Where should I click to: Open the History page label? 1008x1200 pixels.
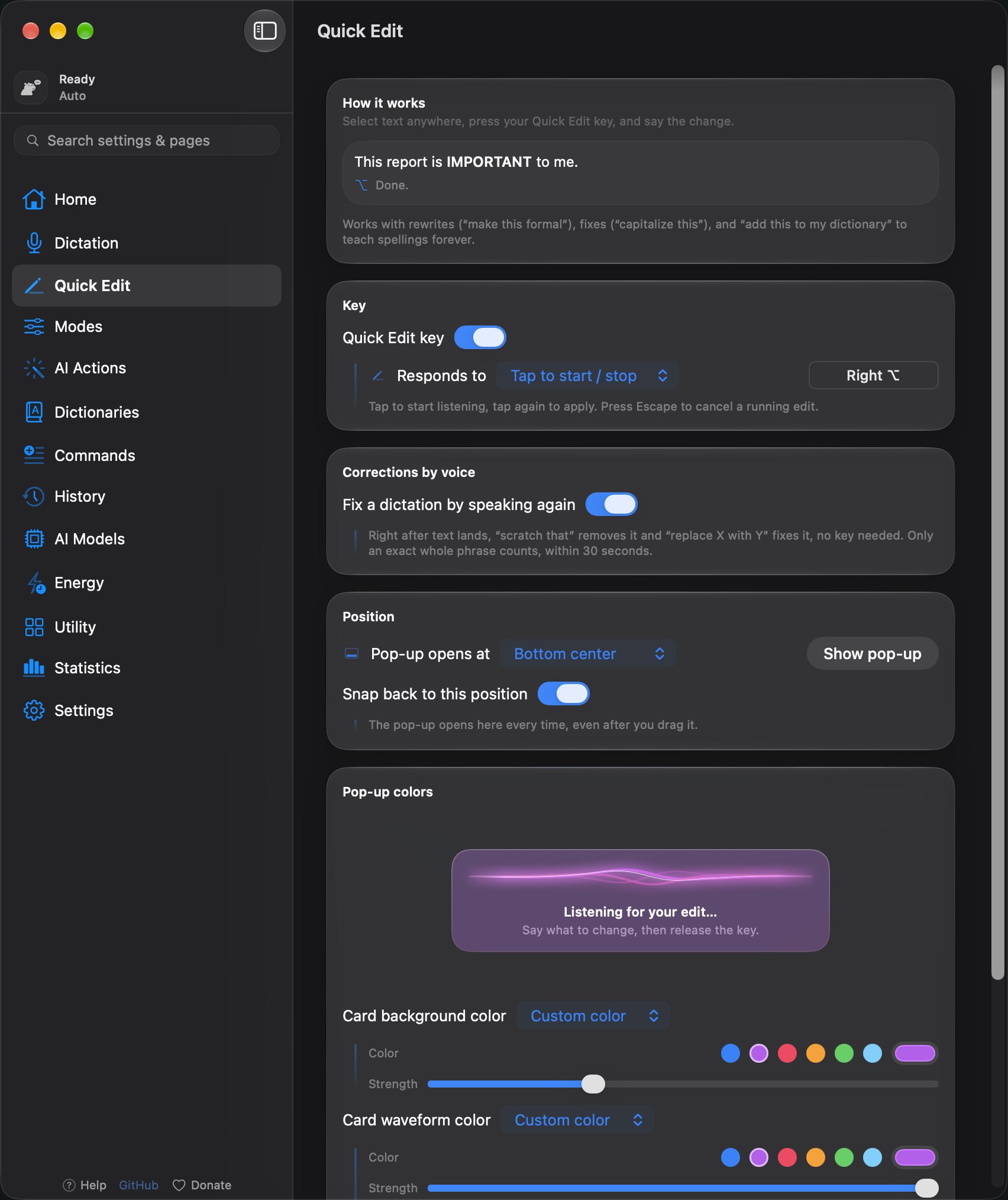(x=80, y=496)
